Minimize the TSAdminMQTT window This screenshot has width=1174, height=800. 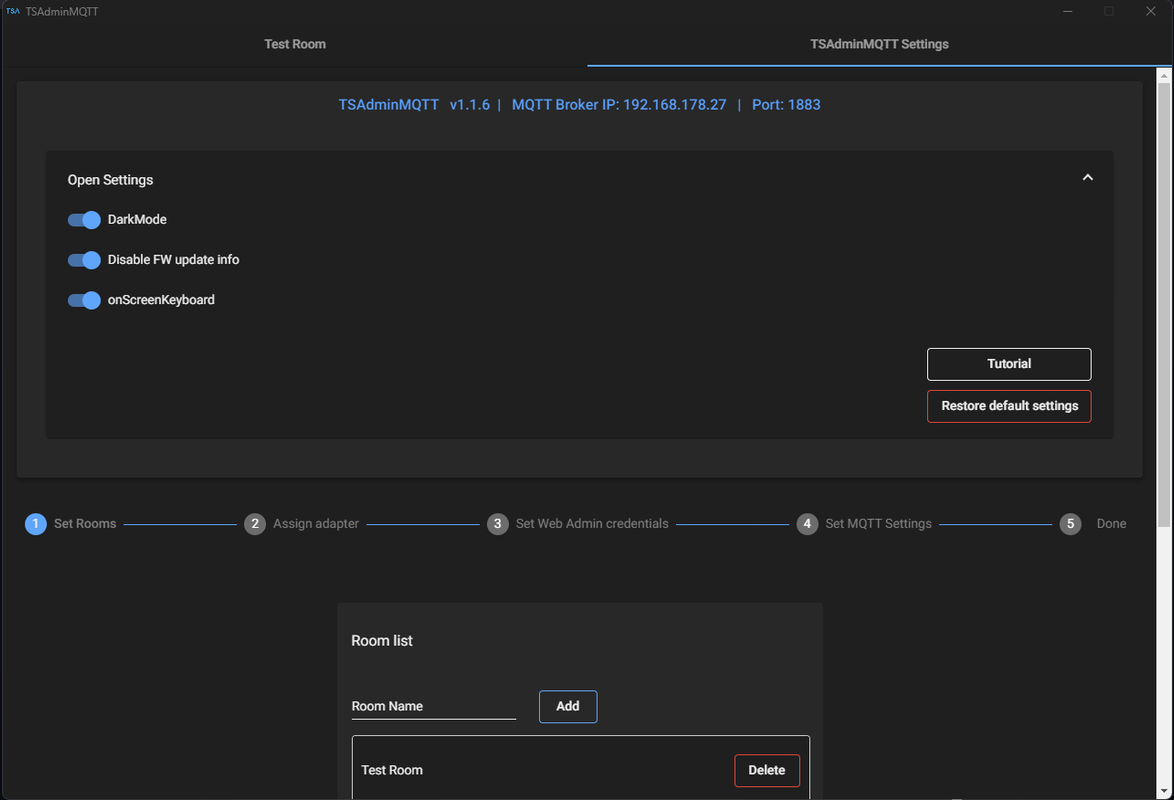pos(1068,11)
